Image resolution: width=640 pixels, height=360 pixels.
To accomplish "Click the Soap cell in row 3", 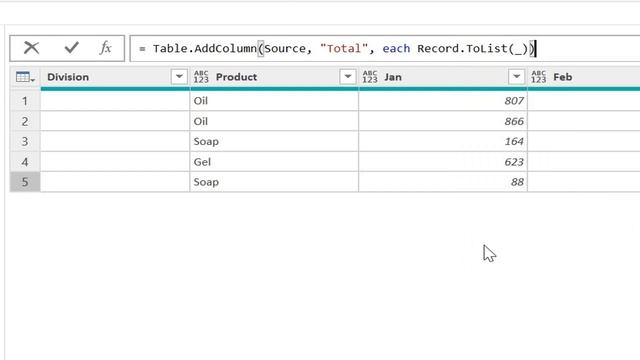I will tap(274, 141).
